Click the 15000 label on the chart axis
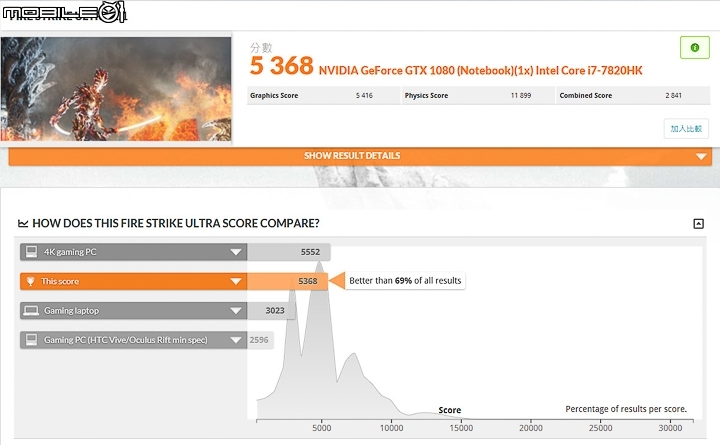Screen dimensions: 720x445 (x=461, y=428)
